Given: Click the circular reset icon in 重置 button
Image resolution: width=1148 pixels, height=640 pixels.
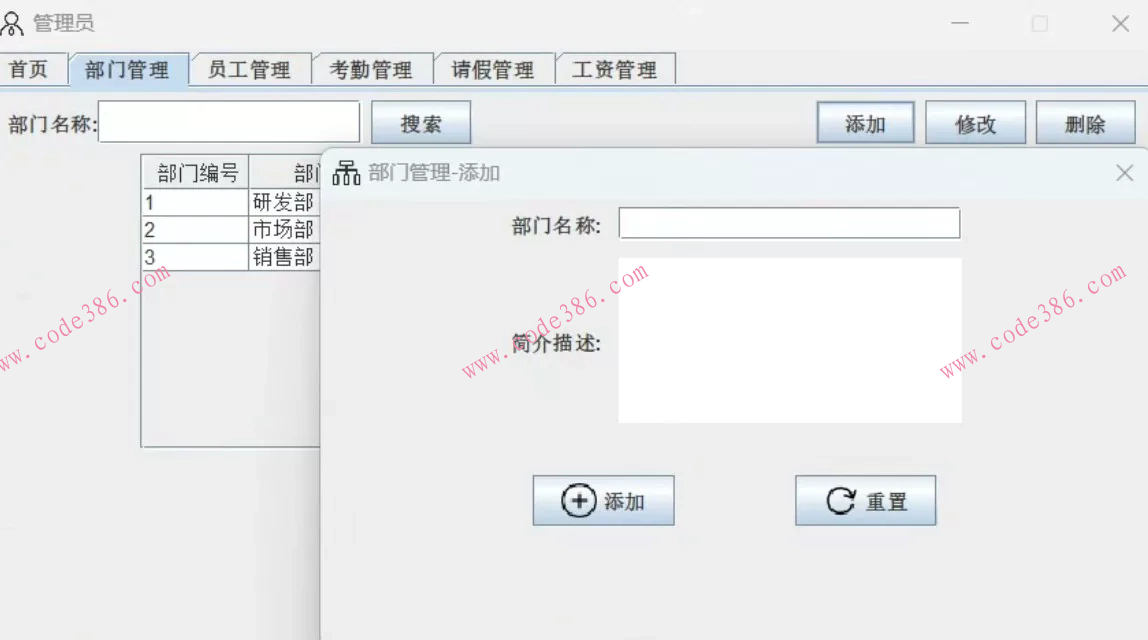Looking at the screenshot, I should click(x=841, y=500).
